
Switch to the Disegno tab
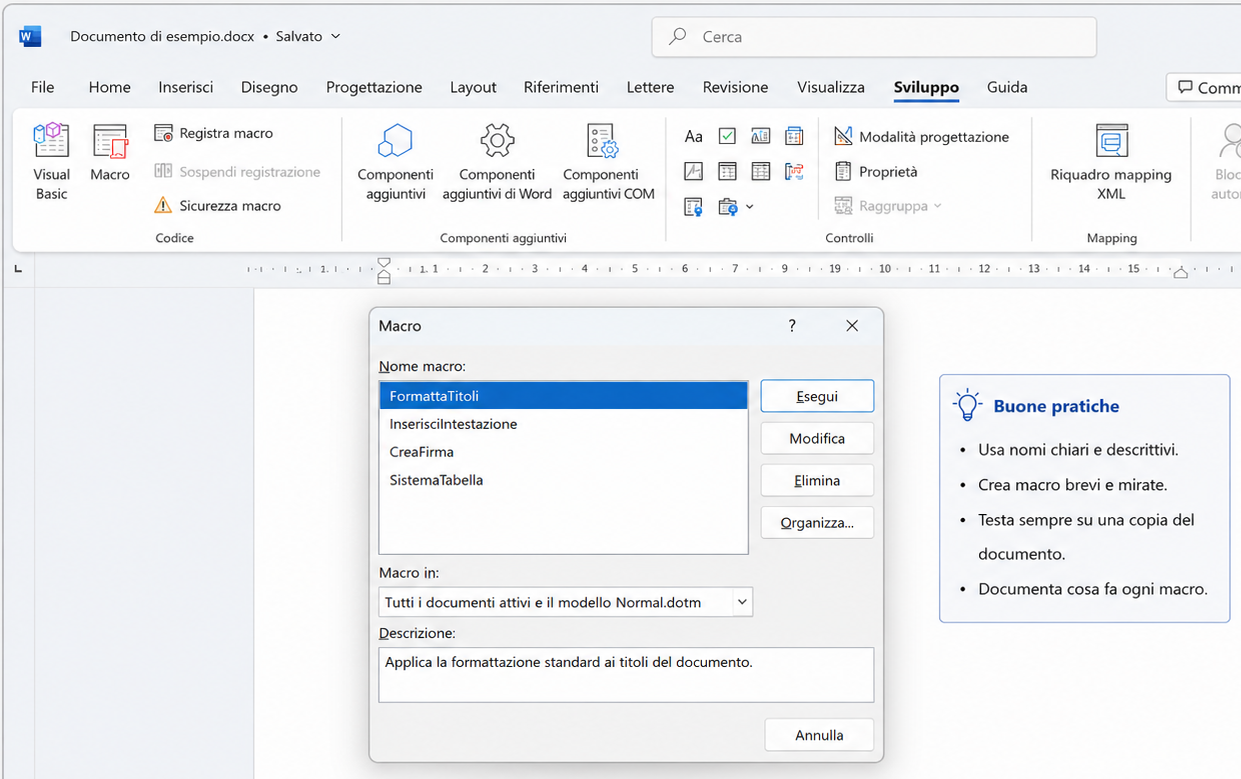[x=270, y=87]
